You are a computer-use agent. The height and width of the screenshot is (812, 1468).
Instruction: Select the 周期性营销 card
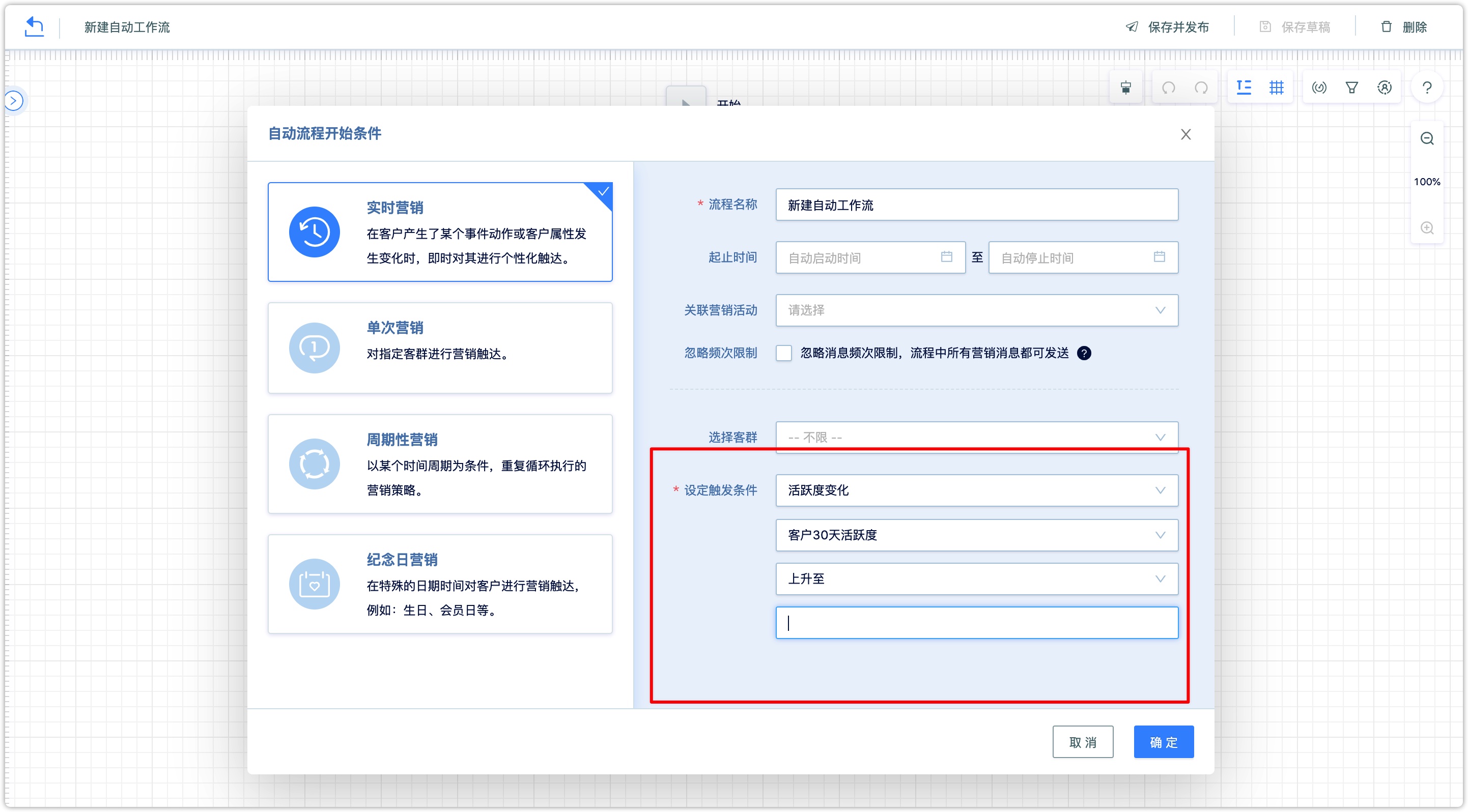(440, 463)
